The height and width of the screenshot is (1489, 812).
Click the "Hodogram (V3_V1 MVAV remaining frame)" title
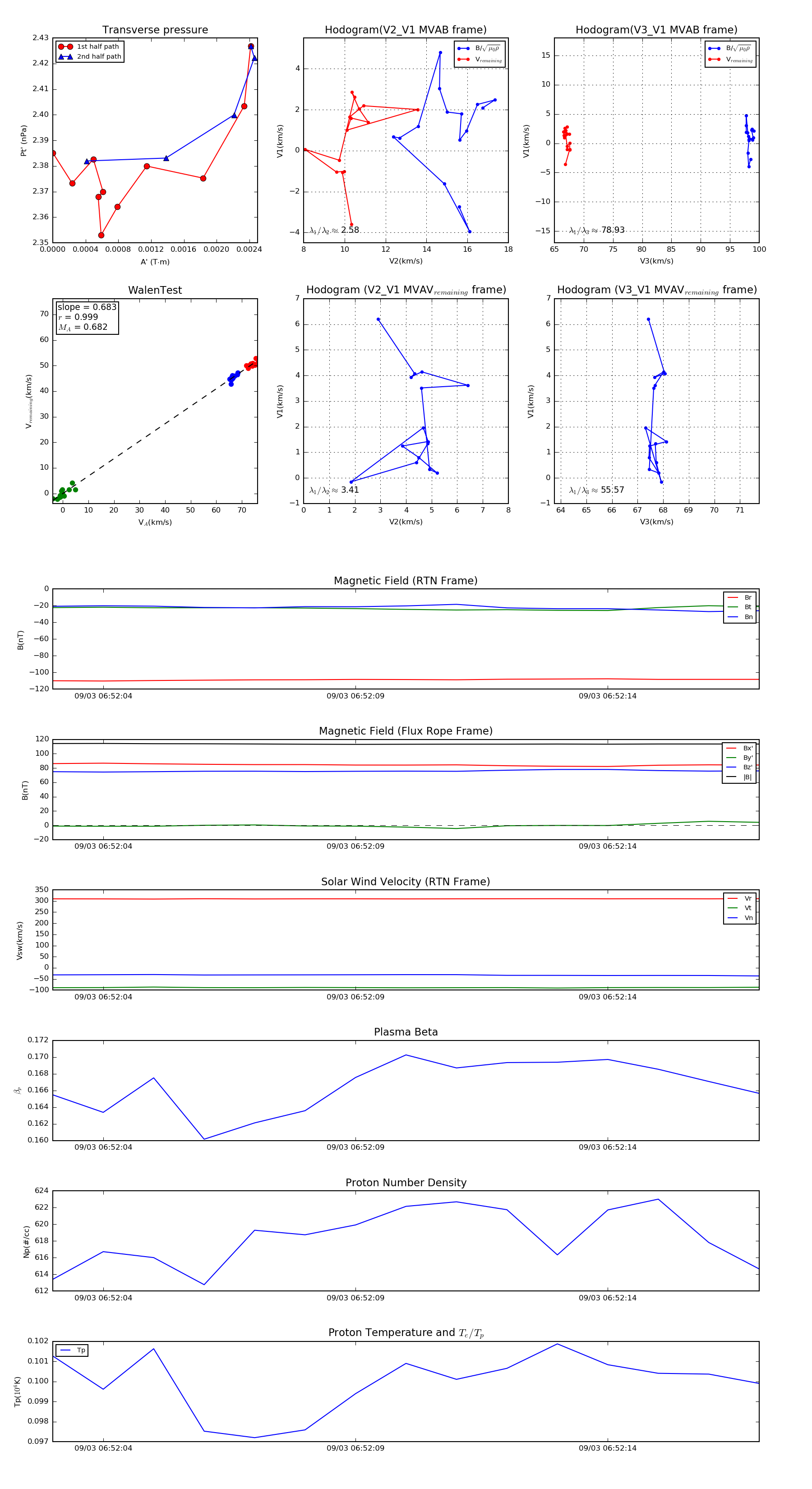click(x=656, y=290)
